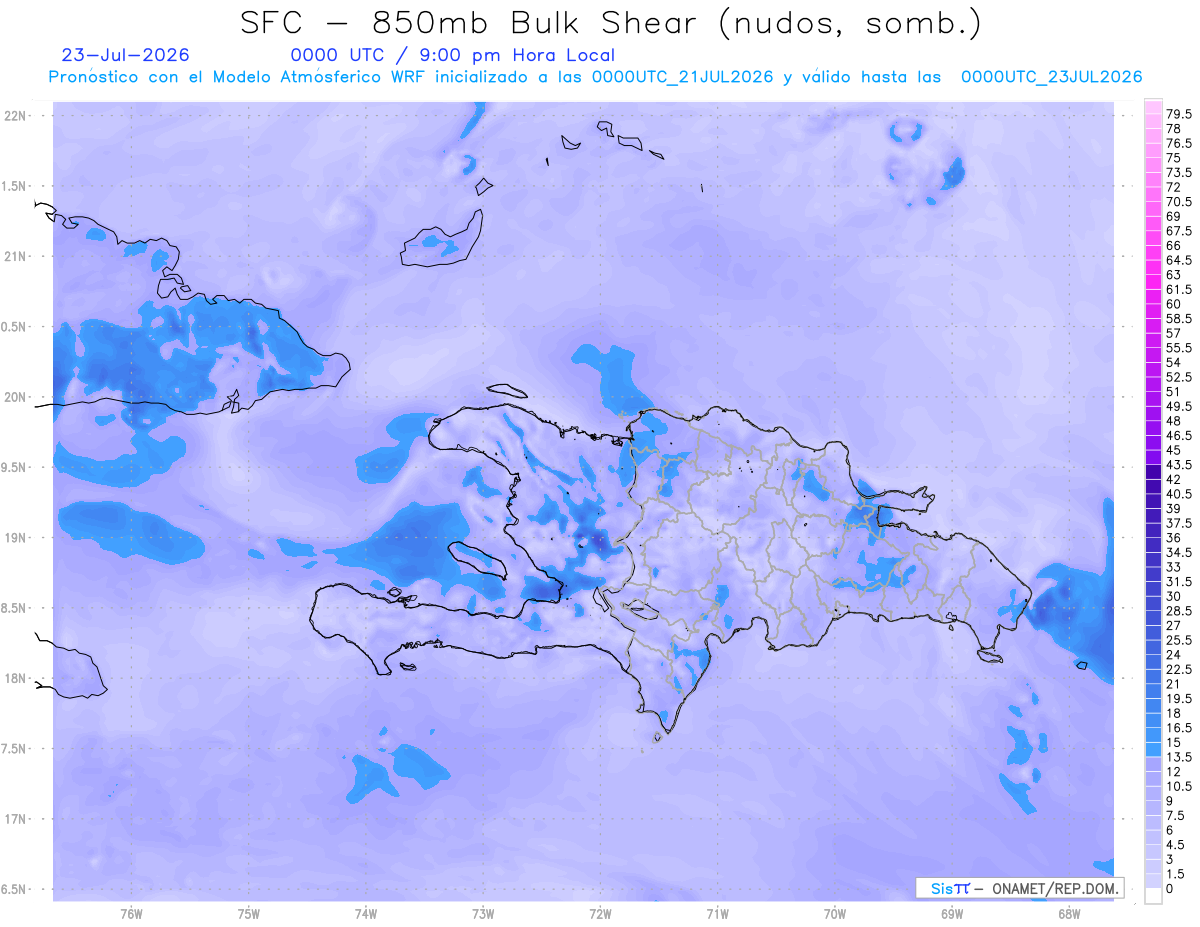1200x927 pixels.
Task: Click the latitude label "17N"
Action: 16,819
